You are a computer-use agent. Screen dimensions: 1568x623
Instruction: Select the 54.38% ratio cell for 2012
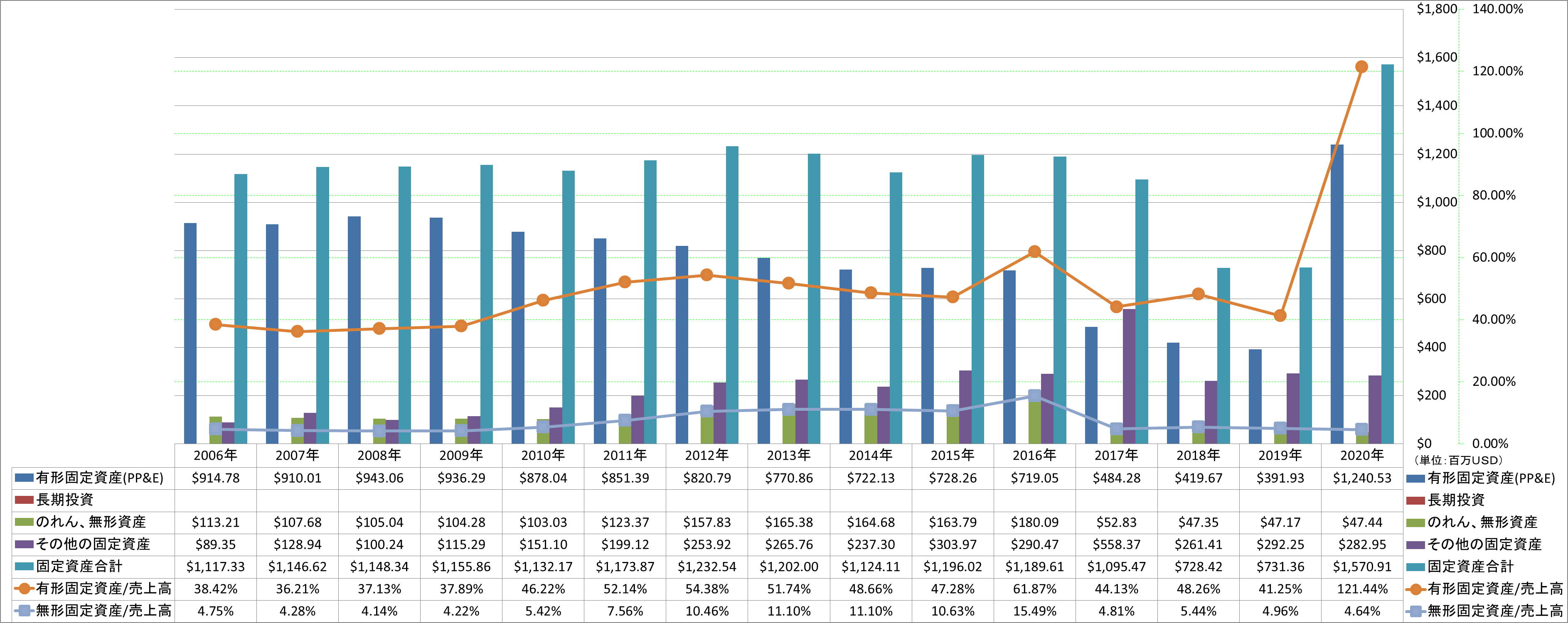click(706, 589)
